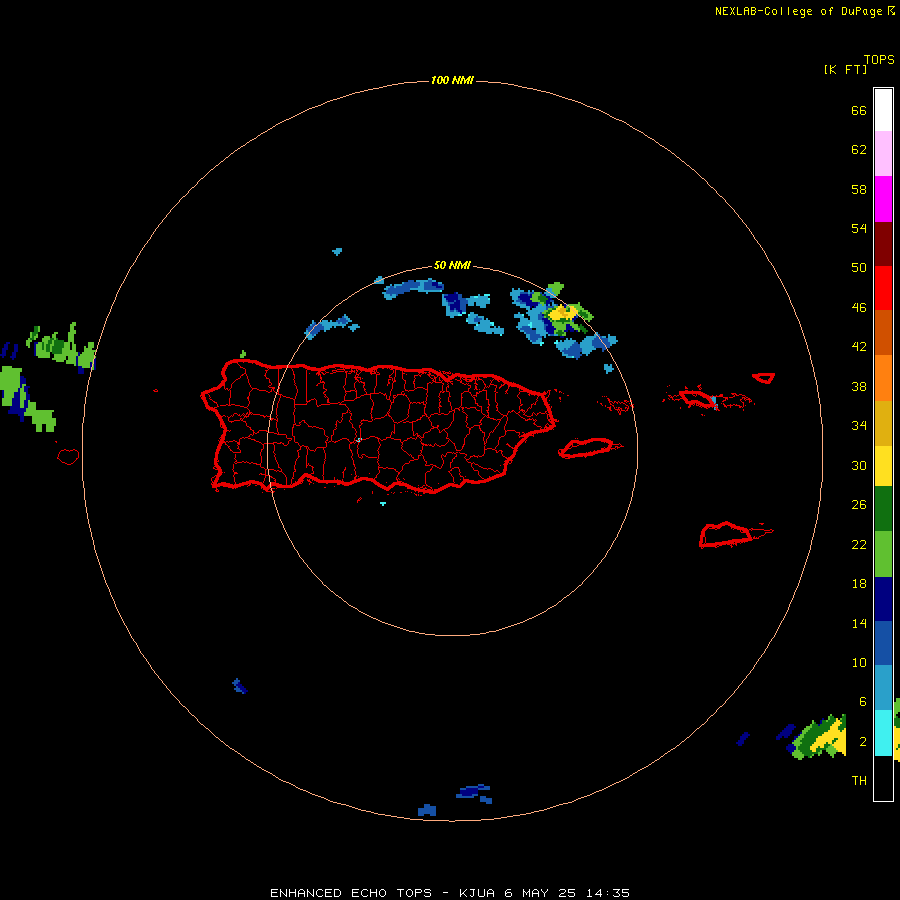Click the 34 legend value
This screenshot has height=900, width=900.
click(859, 425)
